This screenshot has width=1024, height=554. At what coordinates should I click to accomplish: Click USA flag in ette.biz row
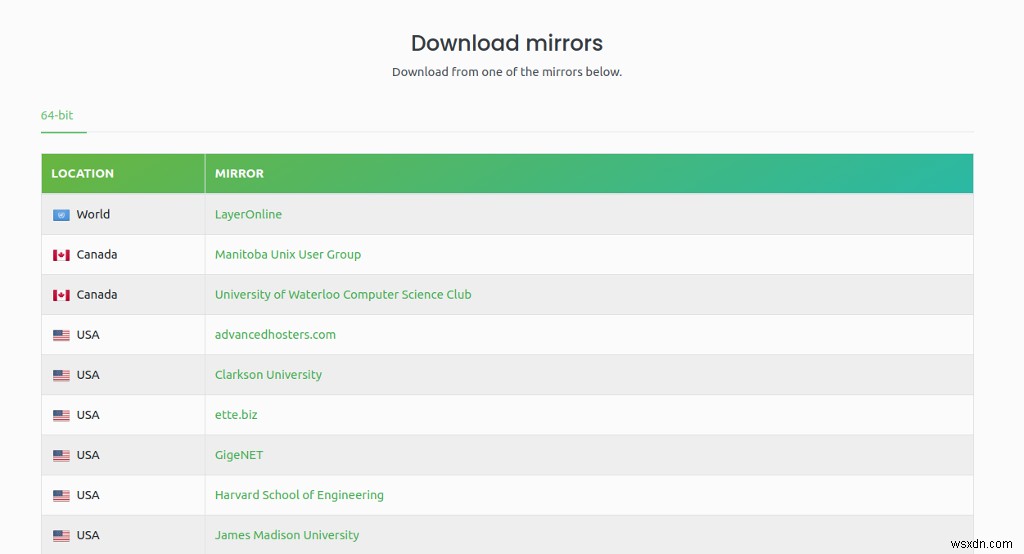[61, 416]
